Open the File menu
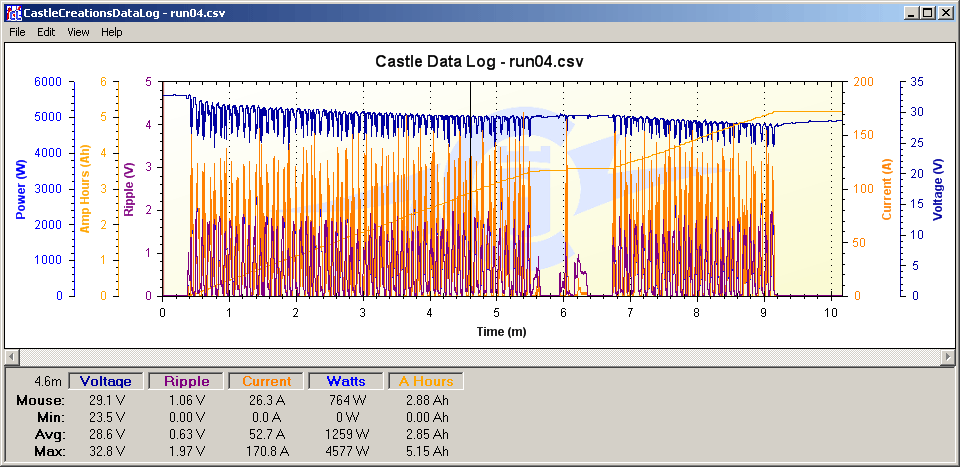Viewport: 960px width, 467px height. coord(17,32)
